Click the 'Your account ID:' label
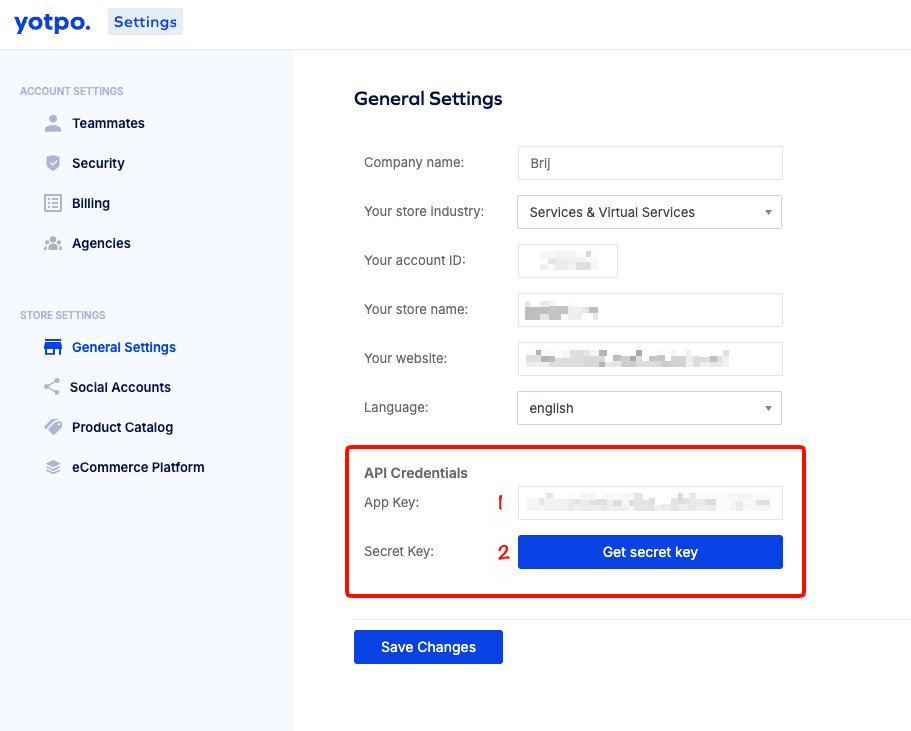The width and height of the screenshot is (911, 731). click(415, 260)
